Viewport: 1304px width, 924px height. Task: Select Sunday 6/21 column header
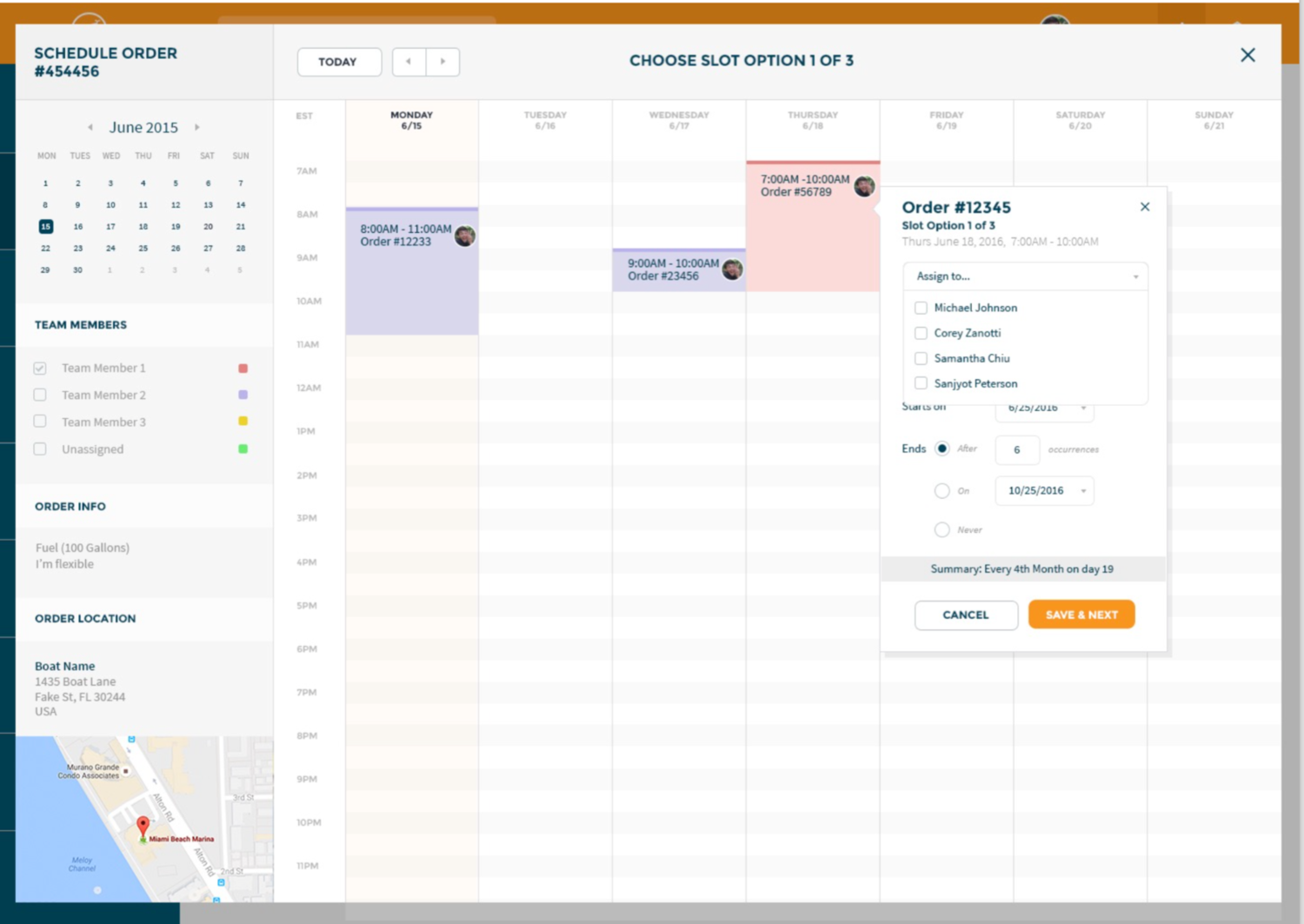(x=1214, y=120)
